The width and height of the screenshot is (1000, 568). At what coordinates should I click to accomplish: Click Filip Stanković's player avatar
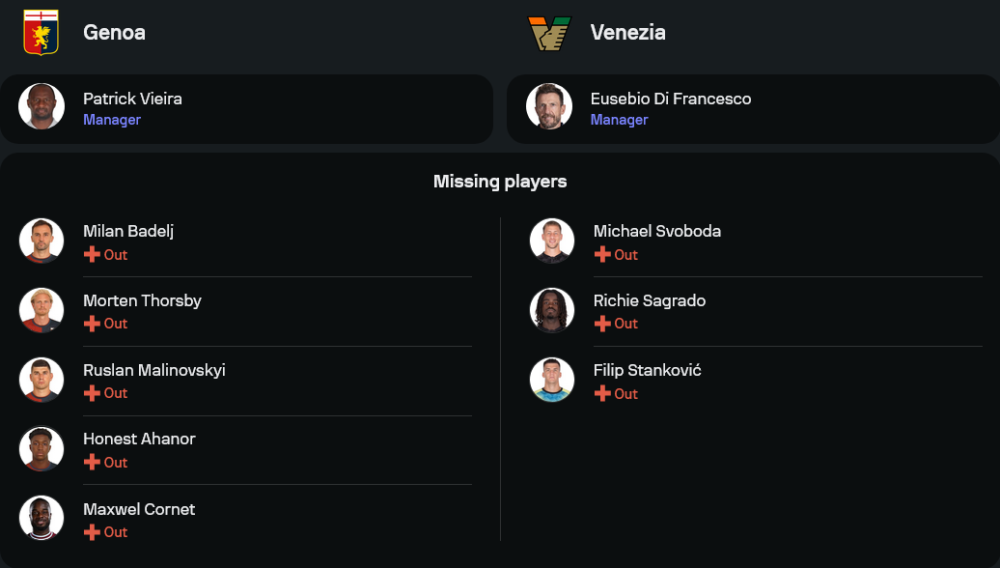[552, 380]
